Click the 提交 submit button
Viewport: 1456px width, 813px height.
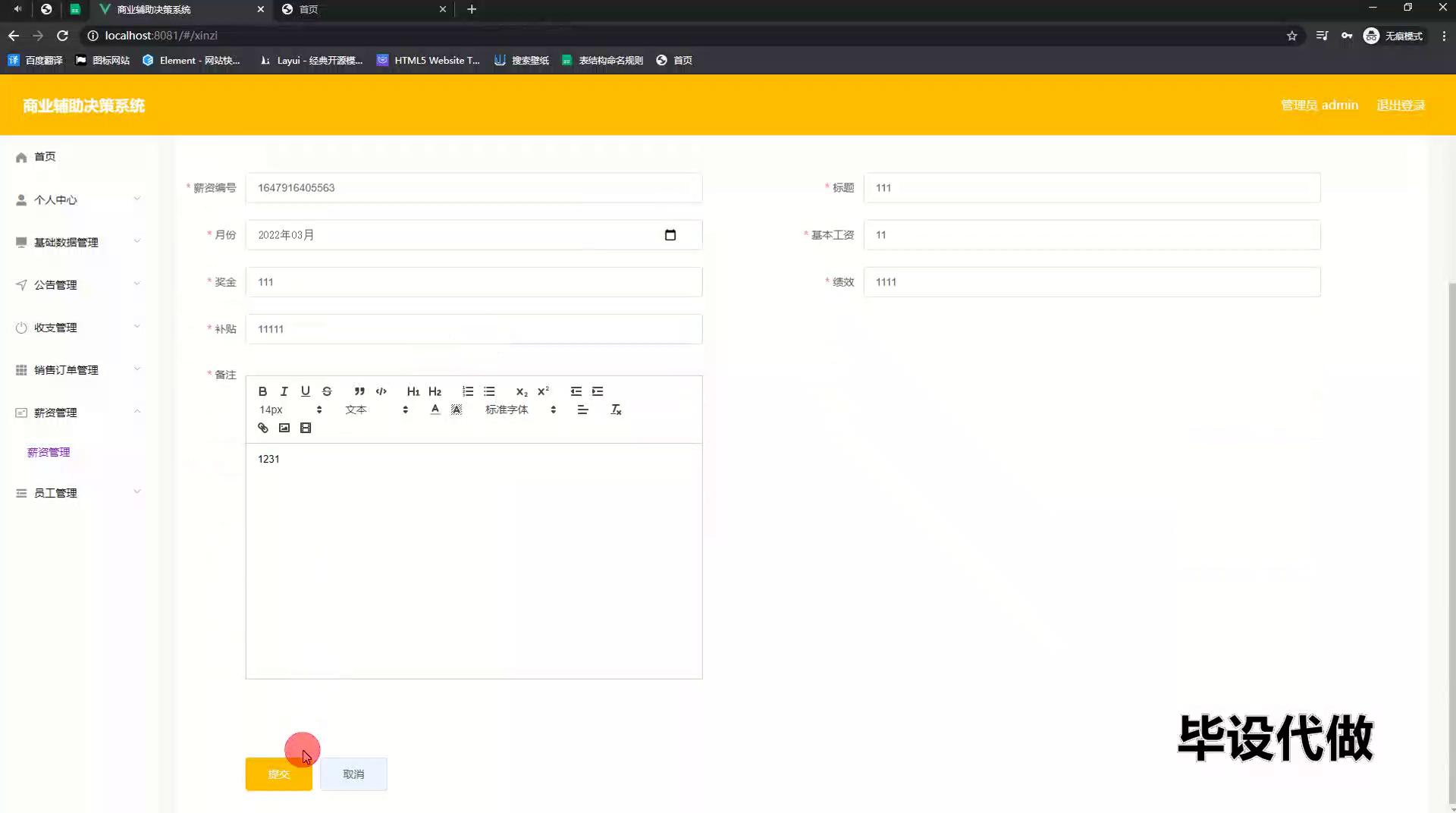tap(278, 774)
